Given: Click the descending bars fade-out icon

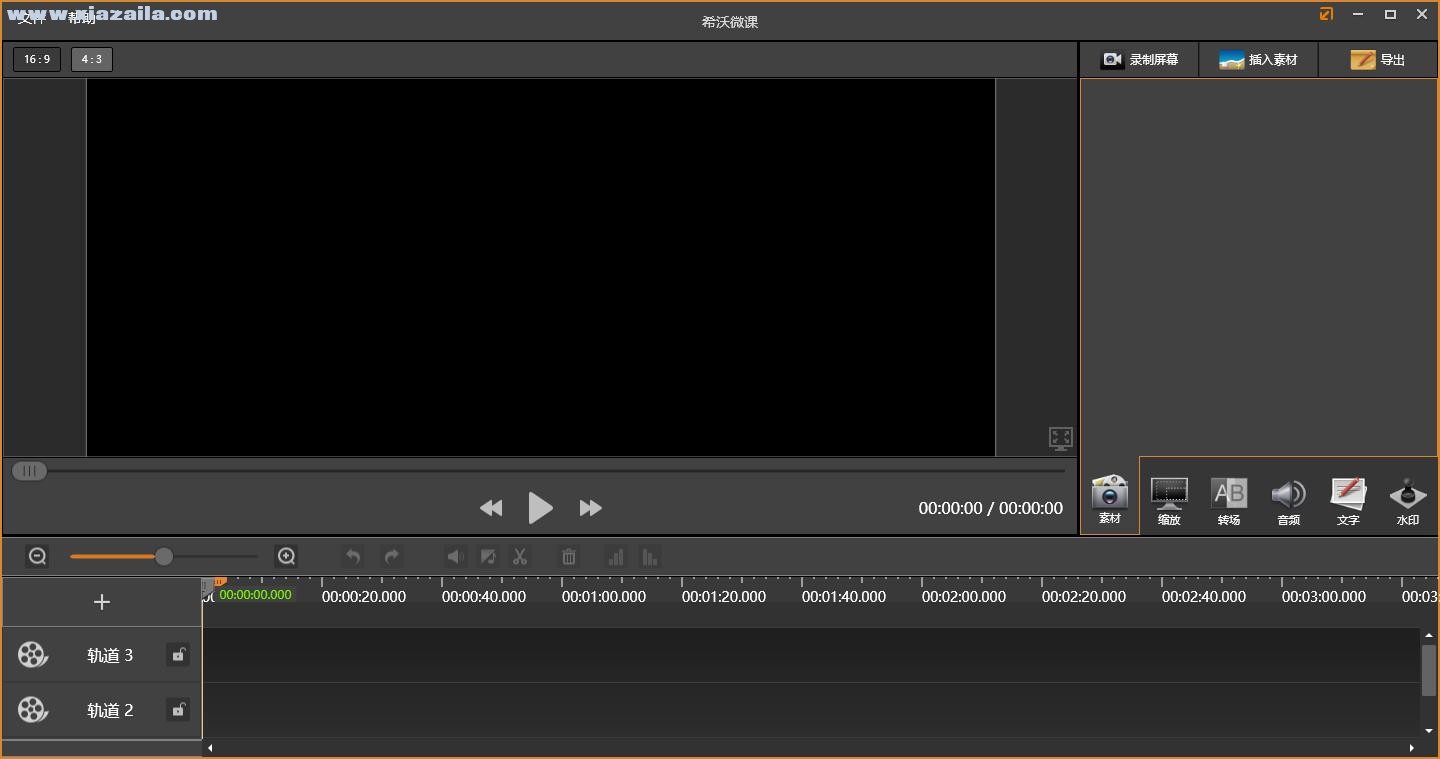Looking at the screenshot, I should pyautogui.click(x=650, y=557).
